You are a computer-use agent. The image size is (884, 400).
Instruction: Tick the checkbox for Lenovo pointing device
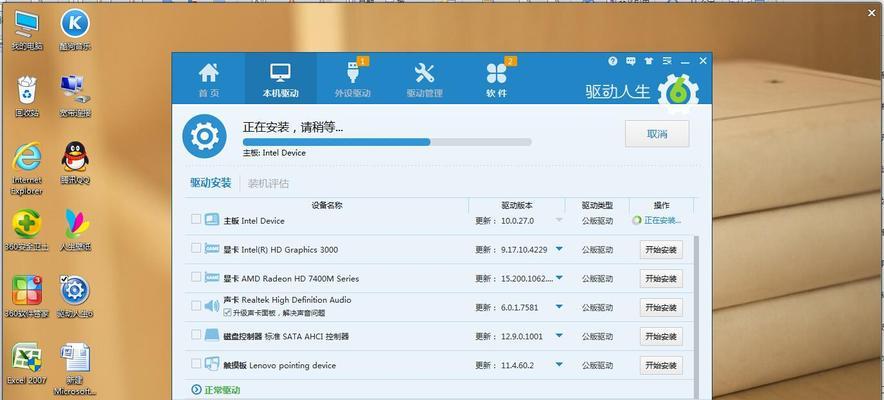(x=196, y=363)
